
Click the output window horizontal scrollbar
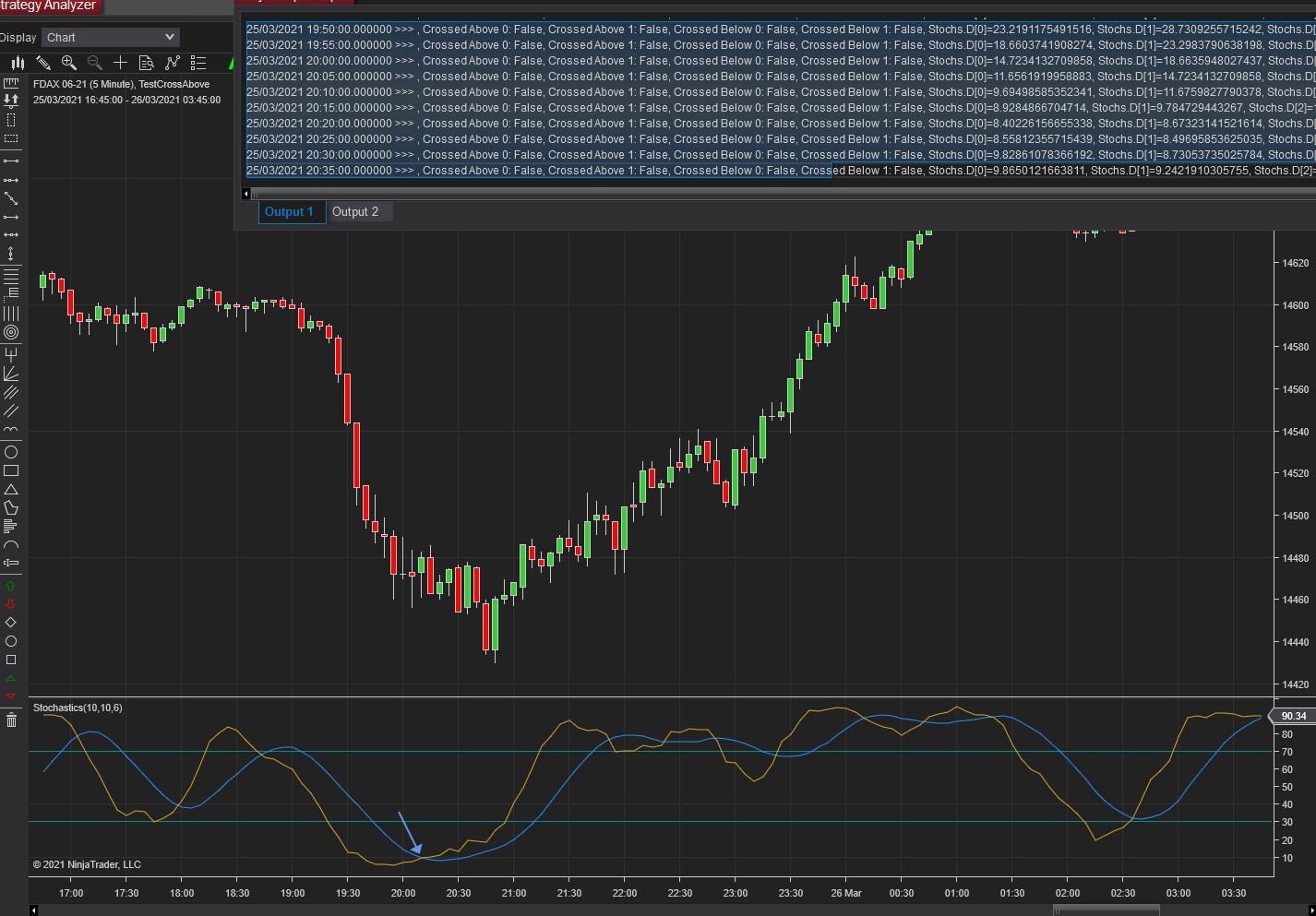pyautogui.click(x=775, y=194)
